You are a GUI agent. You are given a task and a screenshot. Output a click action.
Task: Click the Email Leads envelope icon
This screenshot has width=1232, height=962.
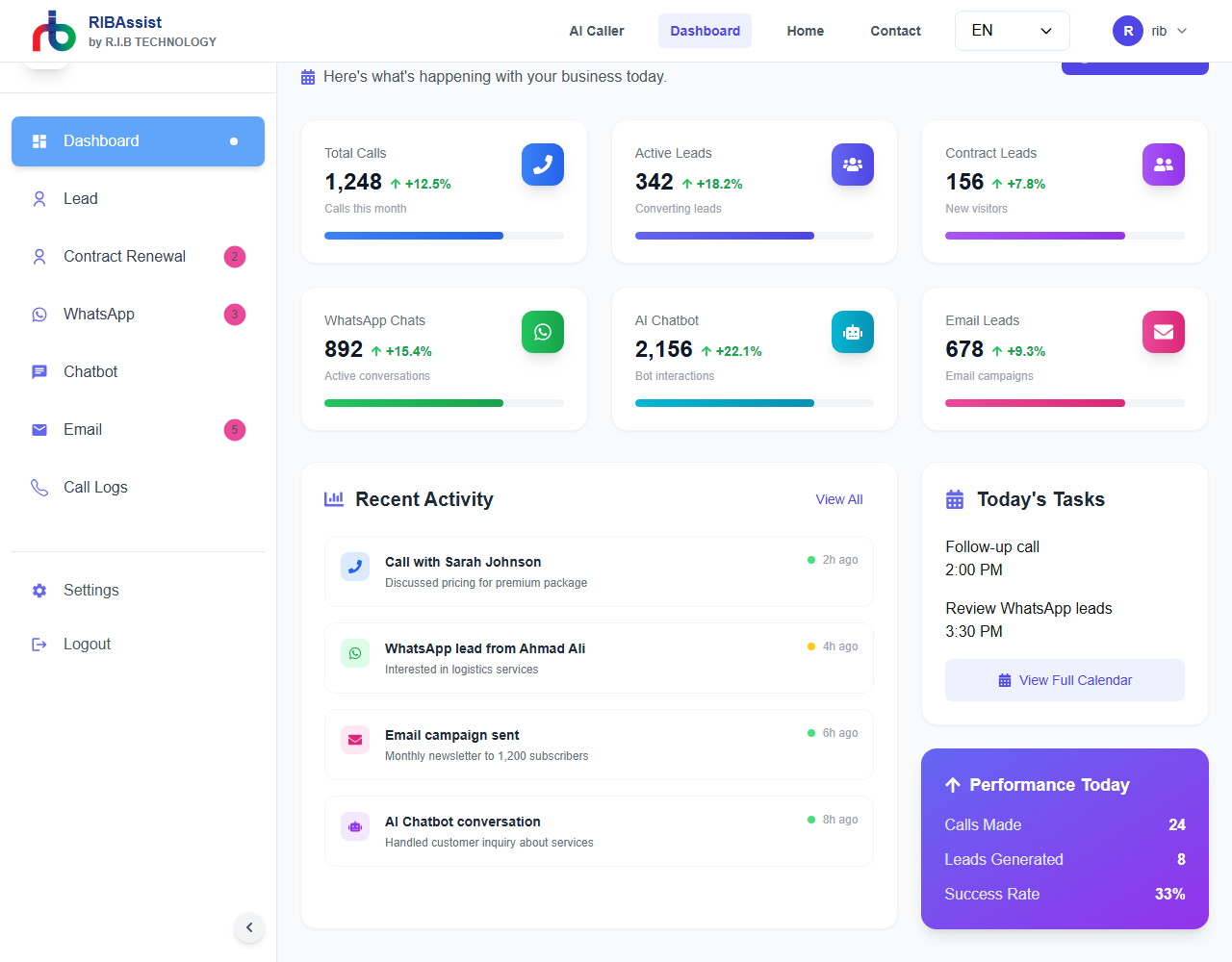click(x=1163, y=332)
